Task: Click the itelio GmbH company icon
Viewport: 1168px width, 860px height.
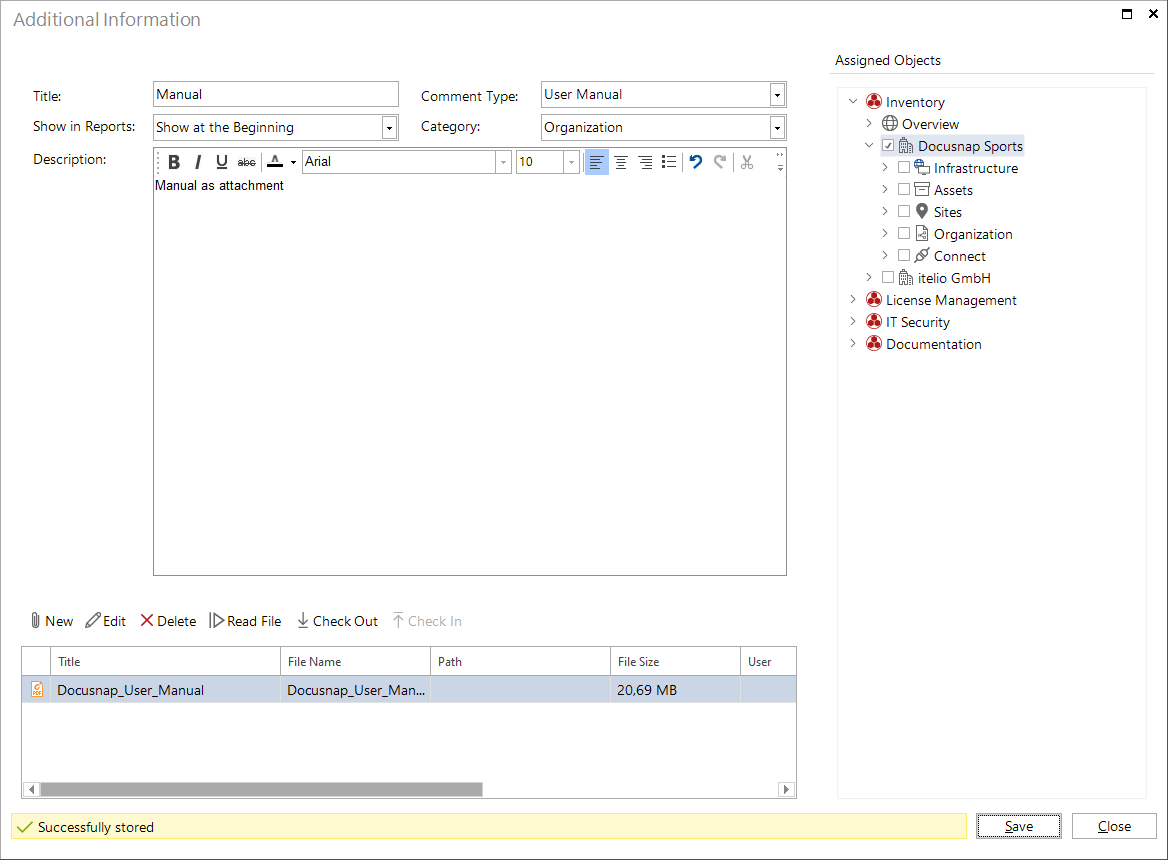Action: (906, 278)
